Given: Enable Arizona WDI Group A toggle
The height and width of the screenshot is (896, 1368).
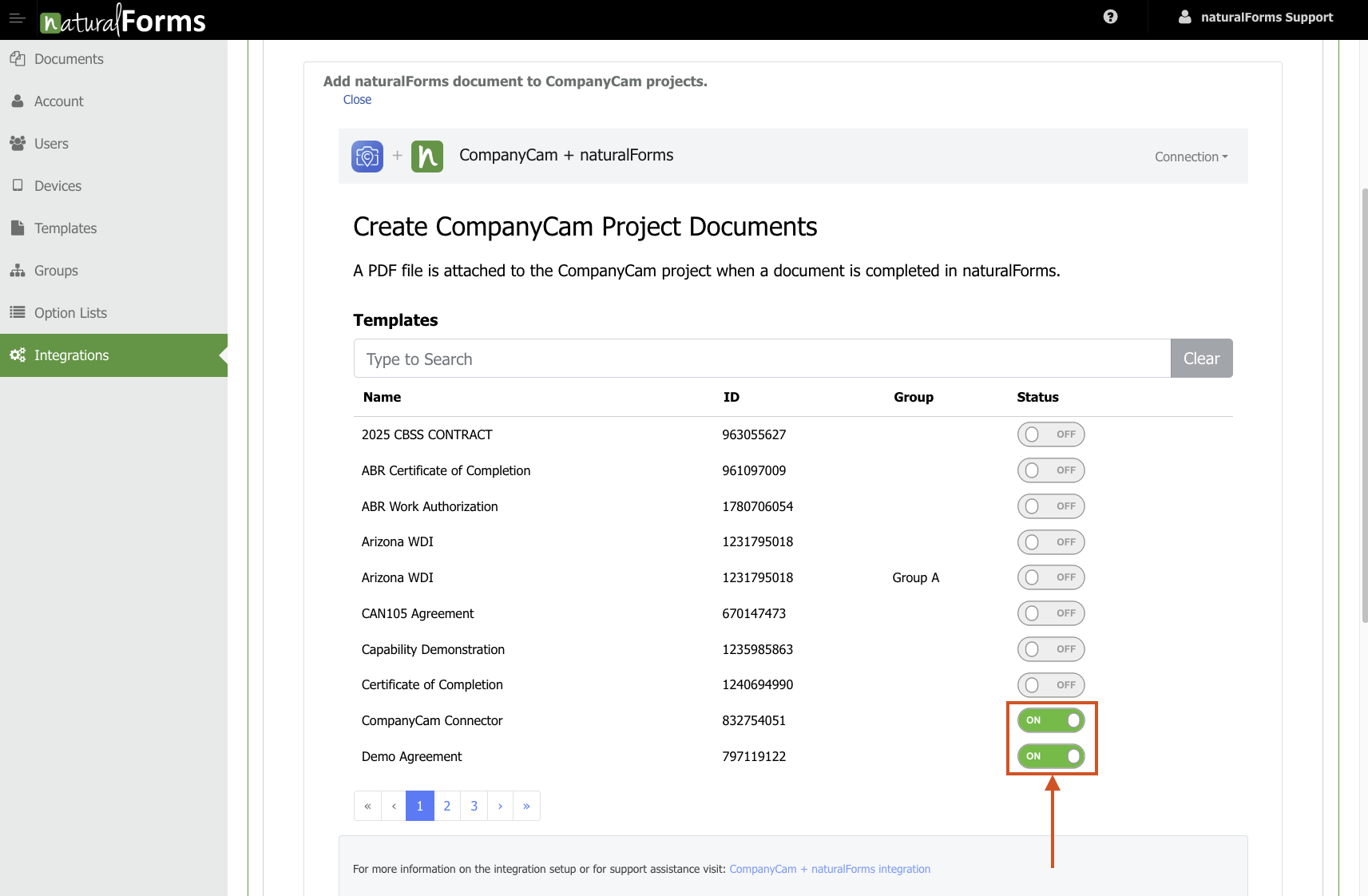Looking at the screenshot, I should click(1051, 577).
